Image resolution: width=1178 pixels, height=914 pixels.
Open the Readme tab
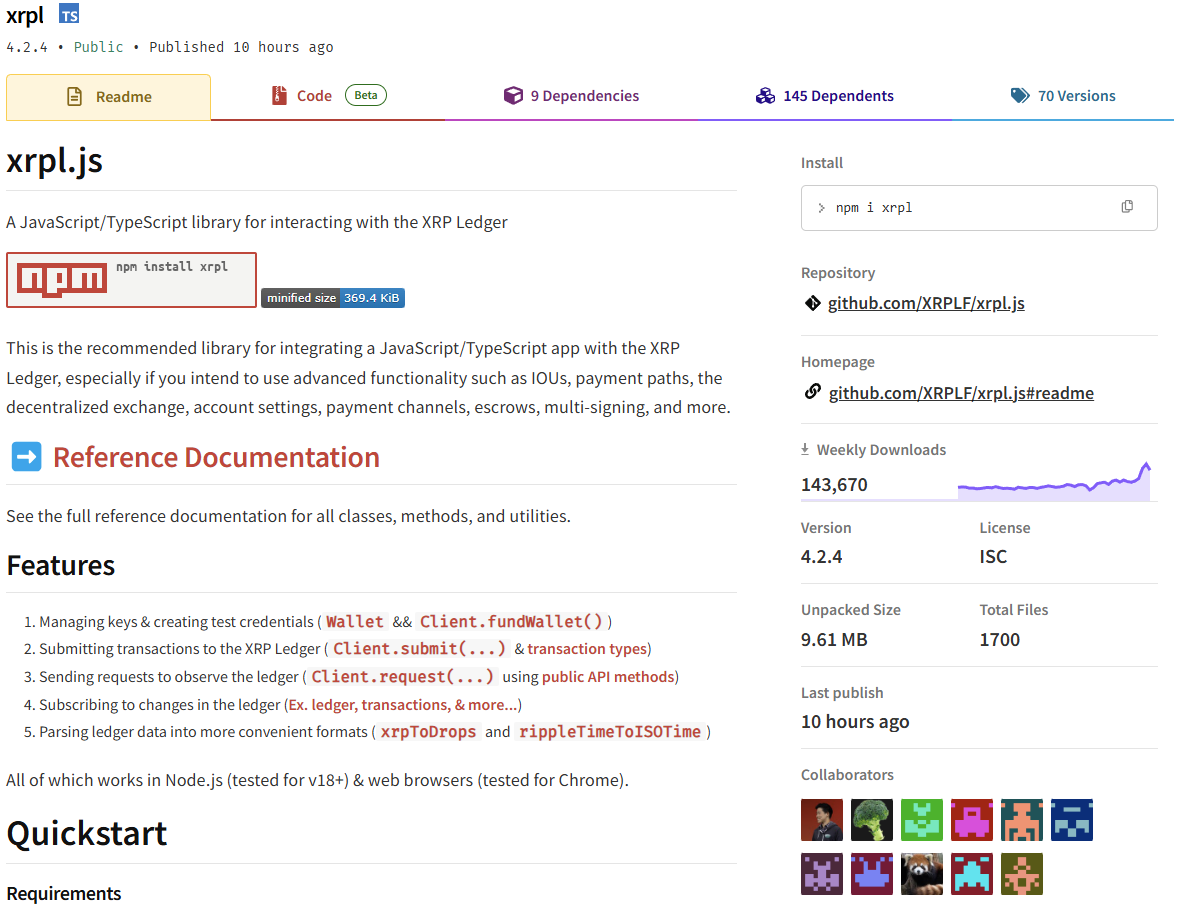(108, 97)
